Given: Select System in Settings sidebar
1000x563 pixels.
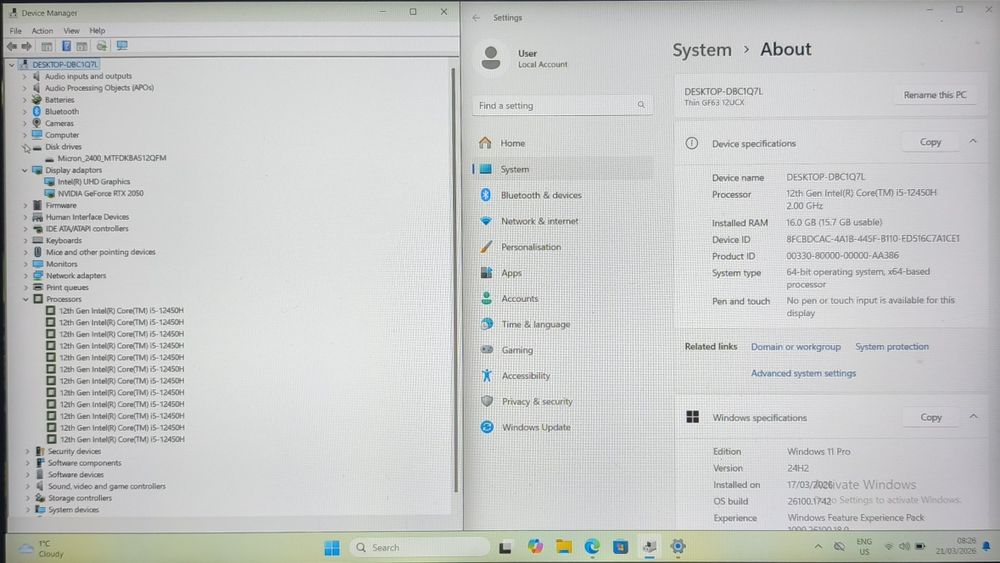Looking at the screenshot, I should pos(562,169).
